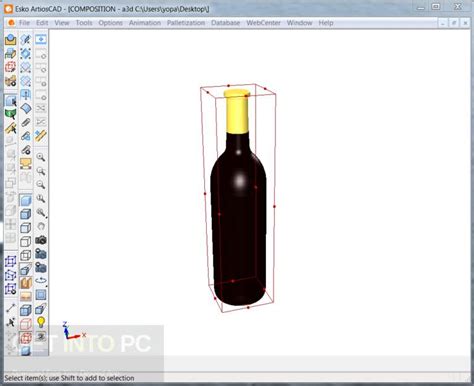Open the Edit menu

pos(42,23)
